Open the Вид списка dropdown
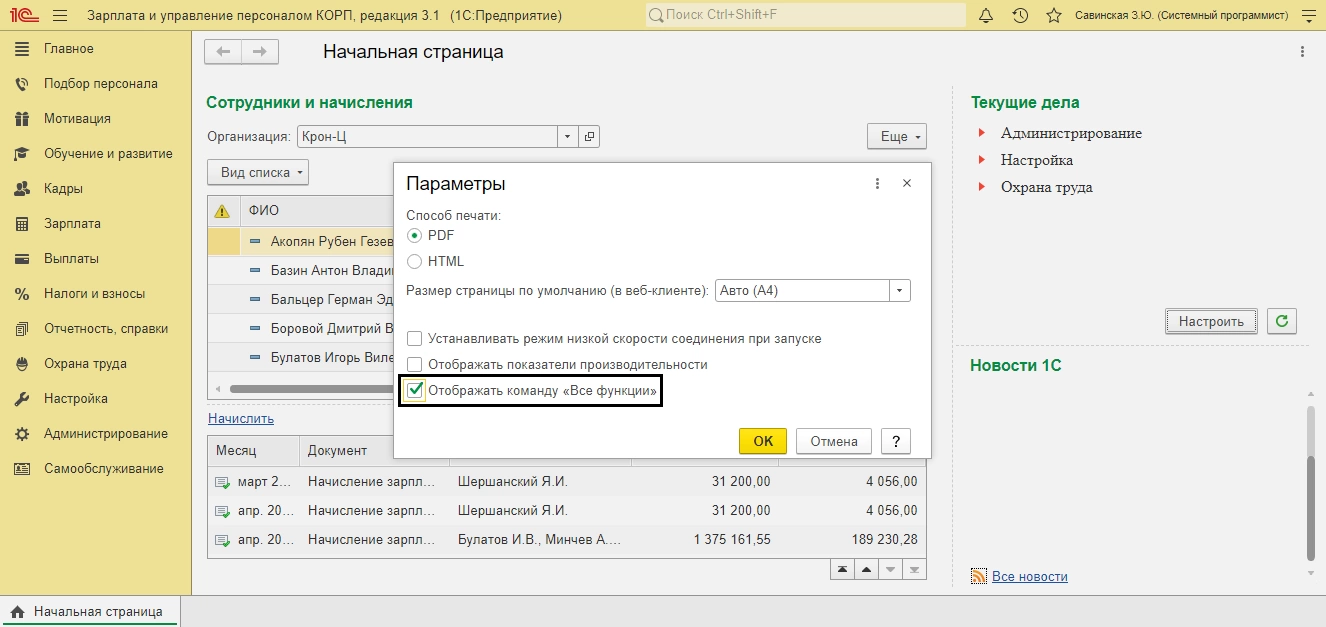The height and width of the screenshot is (627, 1326). coord(258,173)
